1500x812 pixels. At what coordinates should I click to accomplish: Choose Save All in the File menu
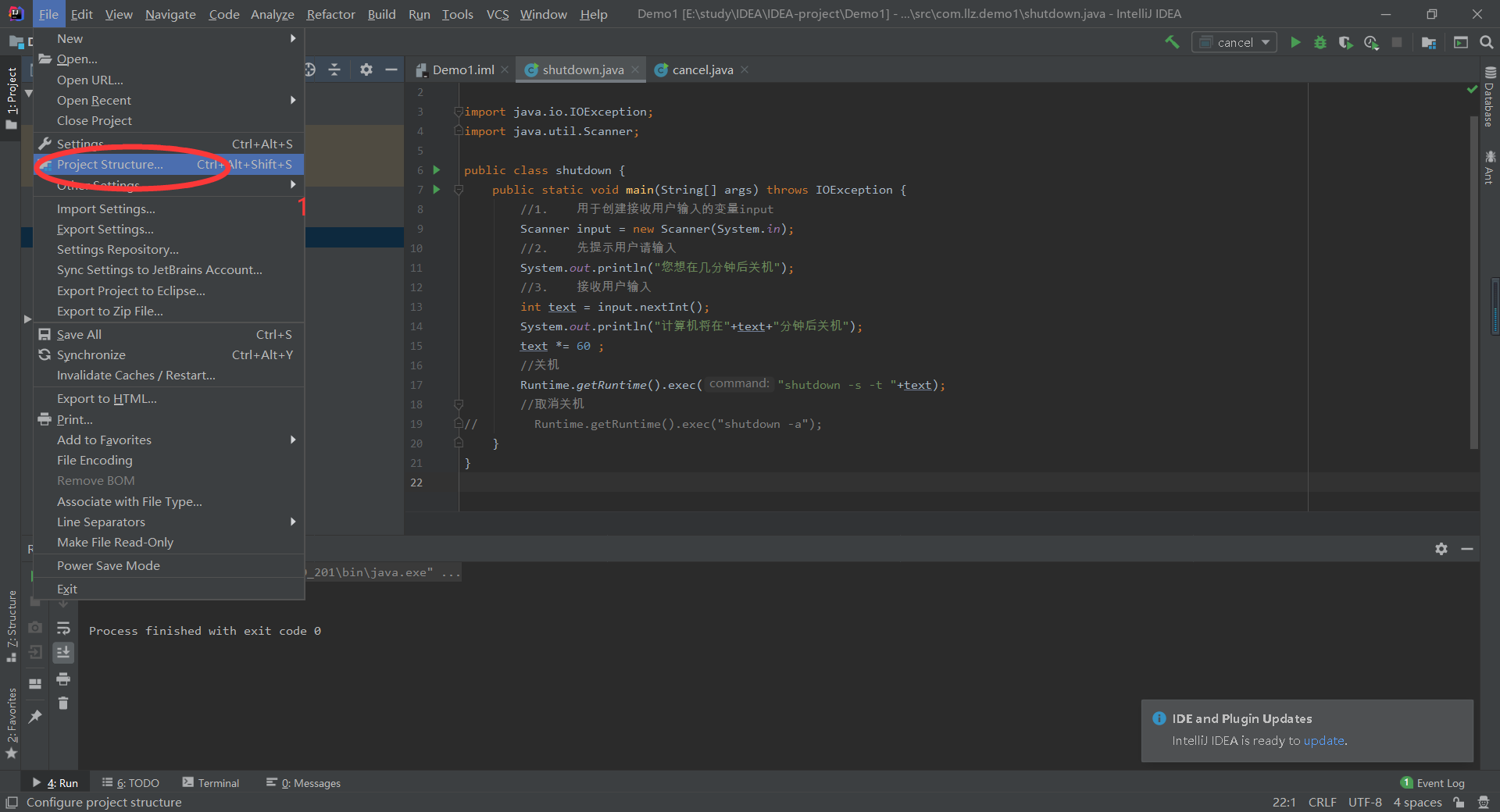168,334
